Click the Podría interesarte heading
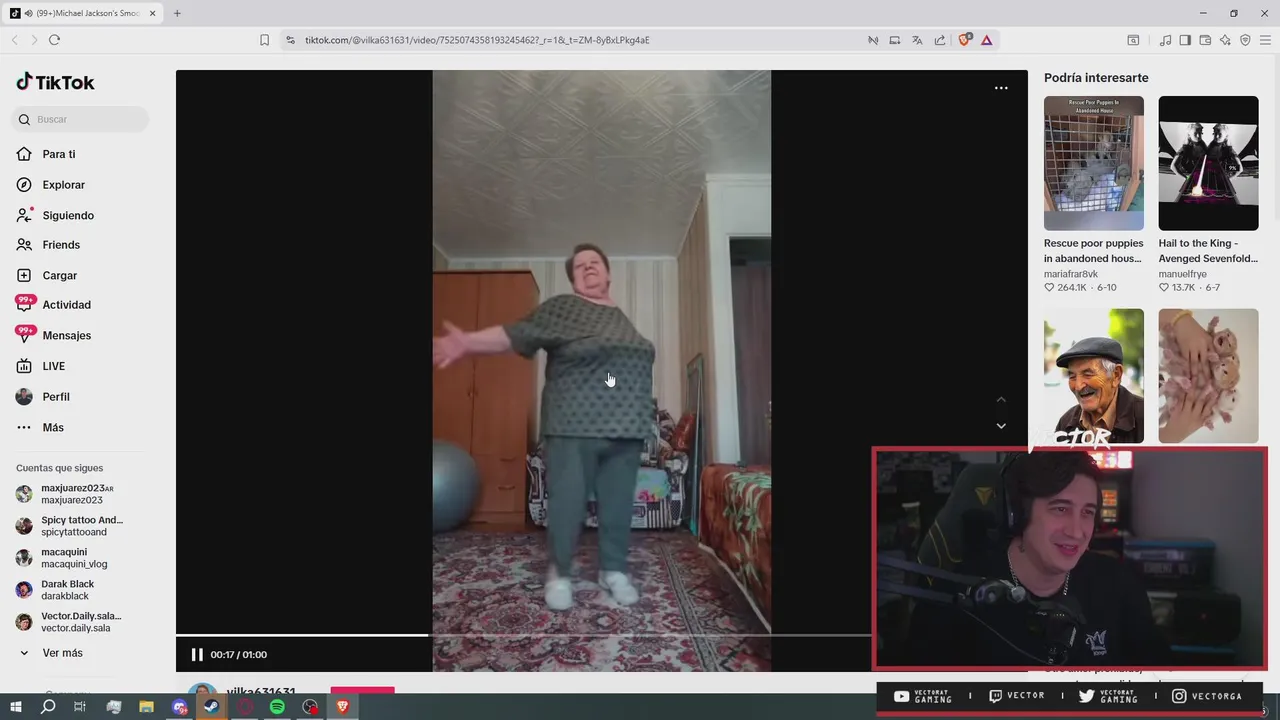This screenshot has width=1280, height=720. pos(1096,78)
